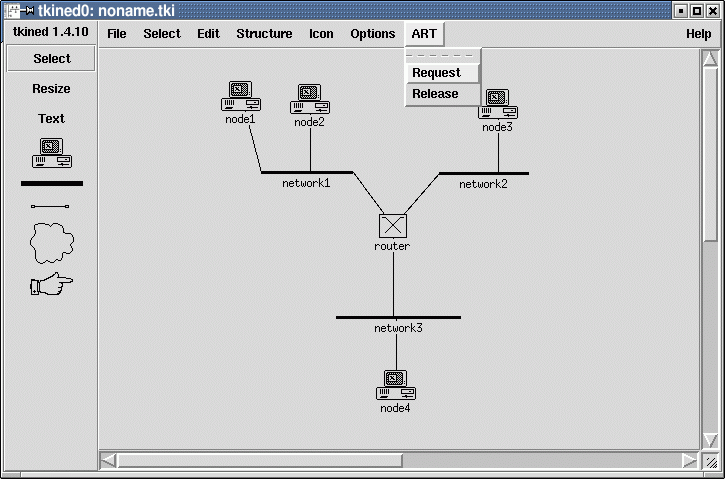Choose the thin link line tool
The height and width of the screenshot is (479, 725).
[x=51, y=206]
